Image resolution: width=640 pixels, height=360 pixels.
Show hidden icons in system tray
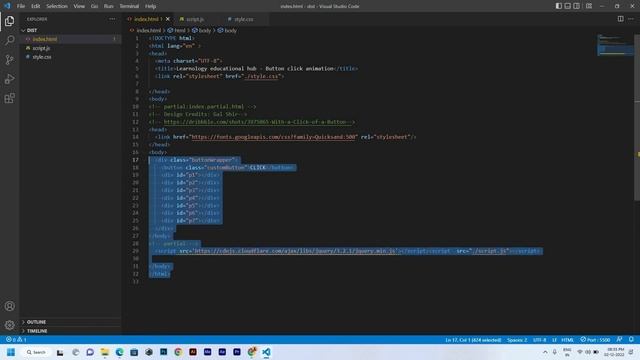tap(545, 352)
